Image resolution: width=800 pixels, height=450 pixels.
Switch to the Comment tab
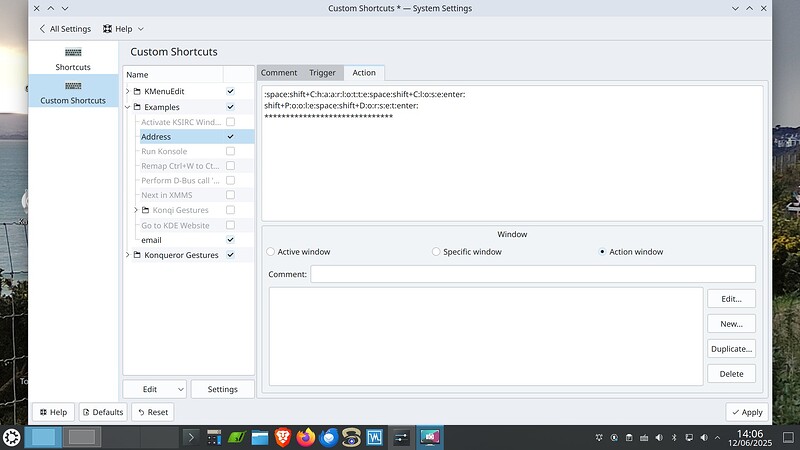click(x=279, y=73)
